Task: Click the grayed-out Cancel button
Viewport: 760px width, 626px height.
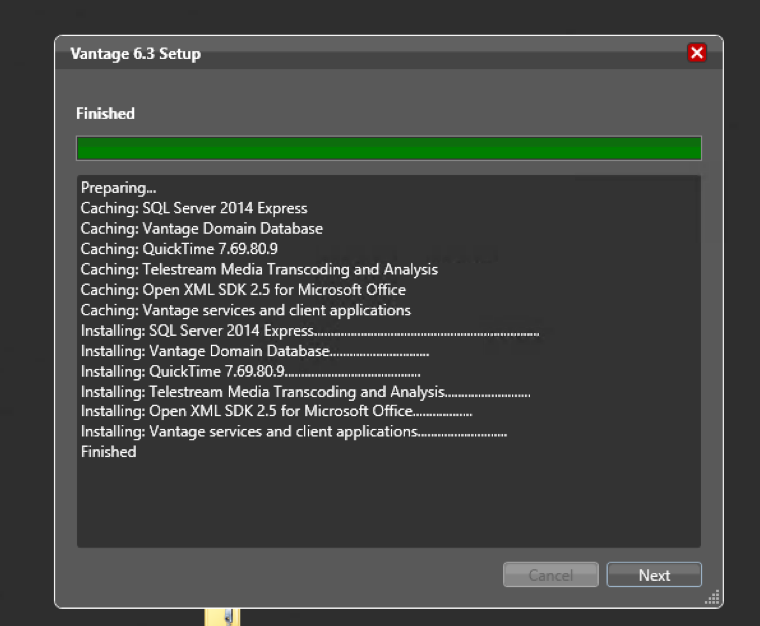Action: (x=551, y=575)
